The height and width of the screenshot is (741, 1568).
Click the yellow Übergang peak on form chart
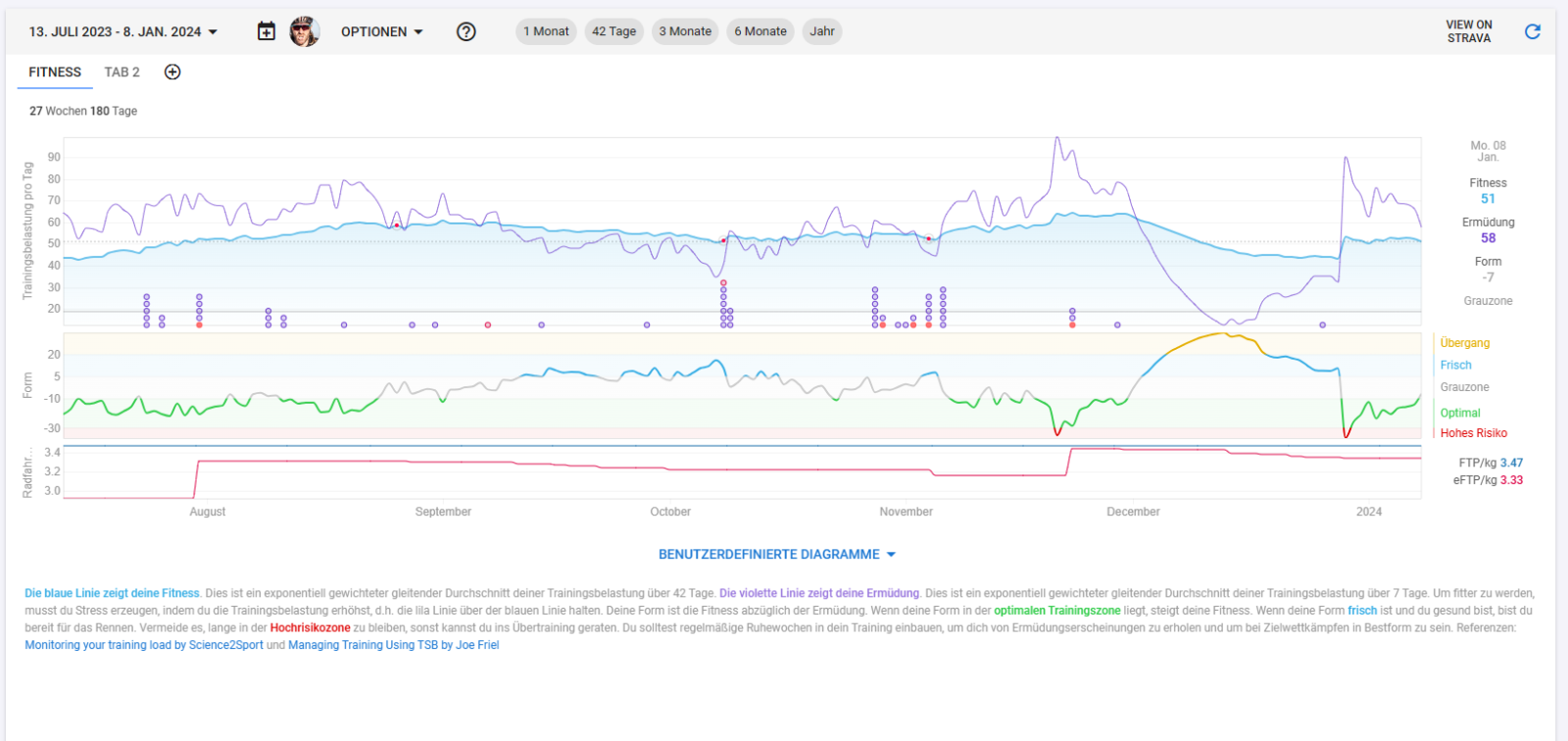(1221, 334)
